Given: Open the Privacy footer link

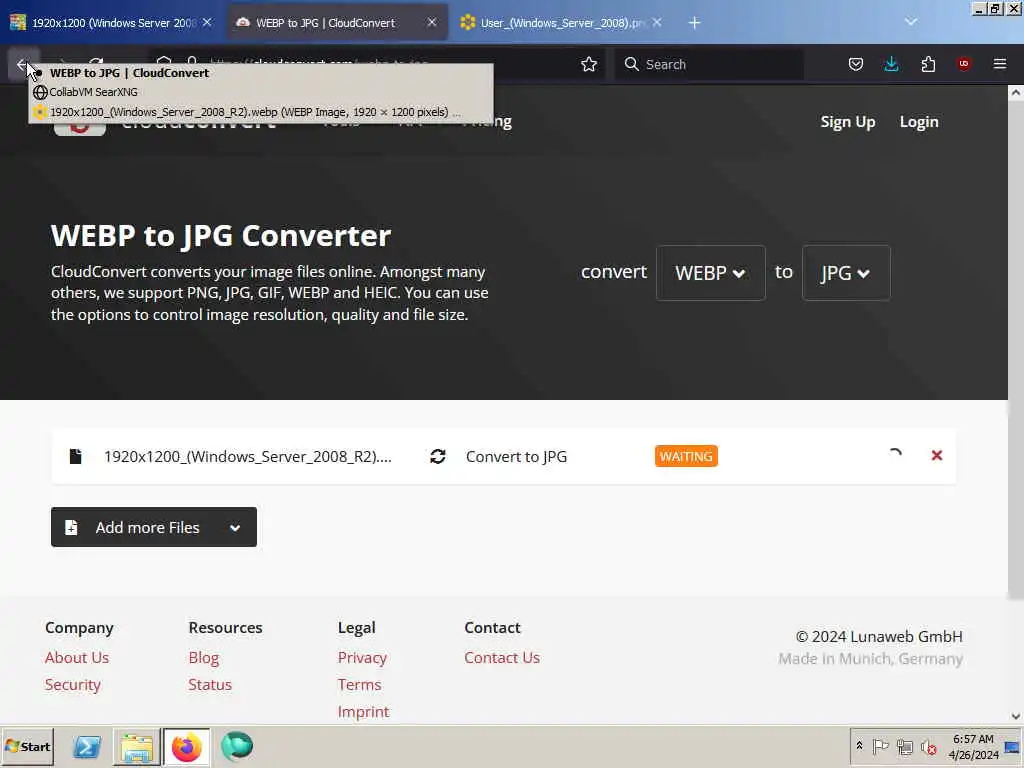Looking at the screenshot, I should coord(362,658).
